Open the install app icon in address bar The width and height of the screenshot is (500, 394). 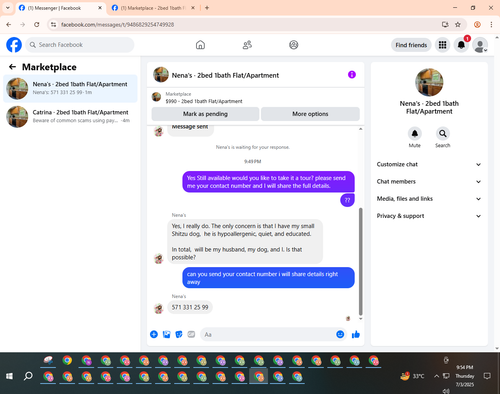[445, 25]
